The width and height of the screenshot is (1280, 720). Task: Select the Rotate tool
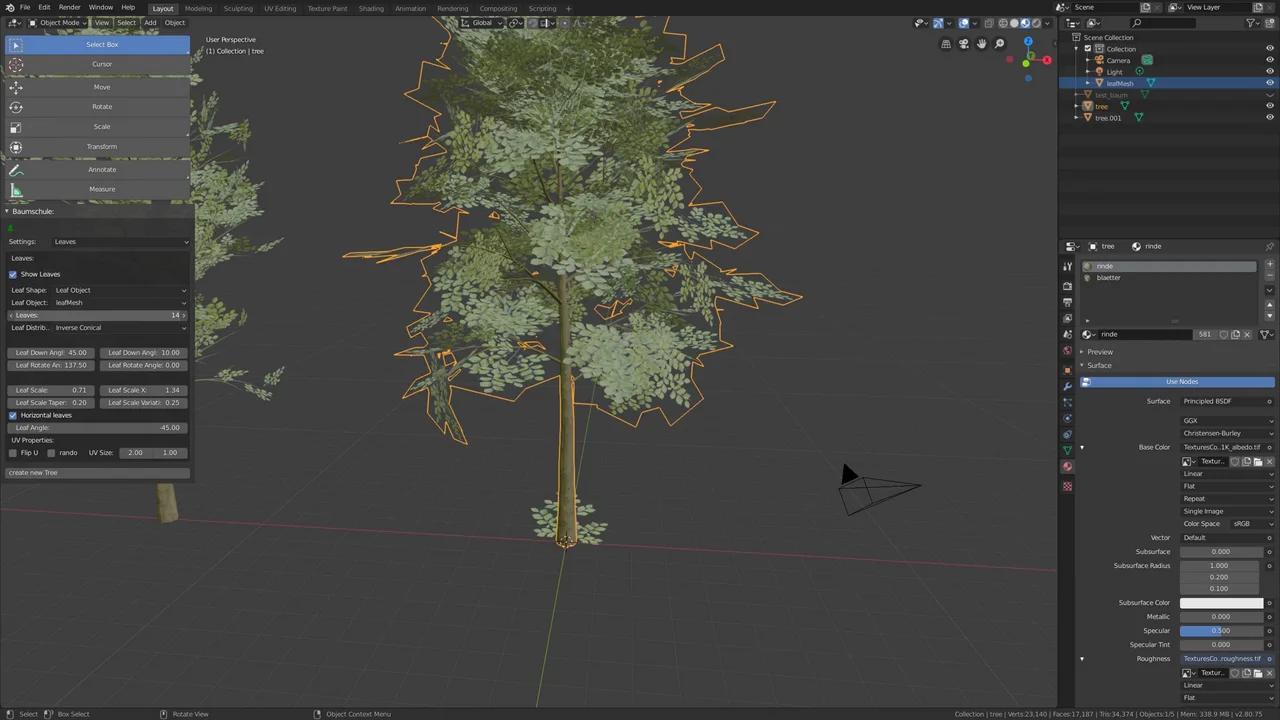coord(101,106)
